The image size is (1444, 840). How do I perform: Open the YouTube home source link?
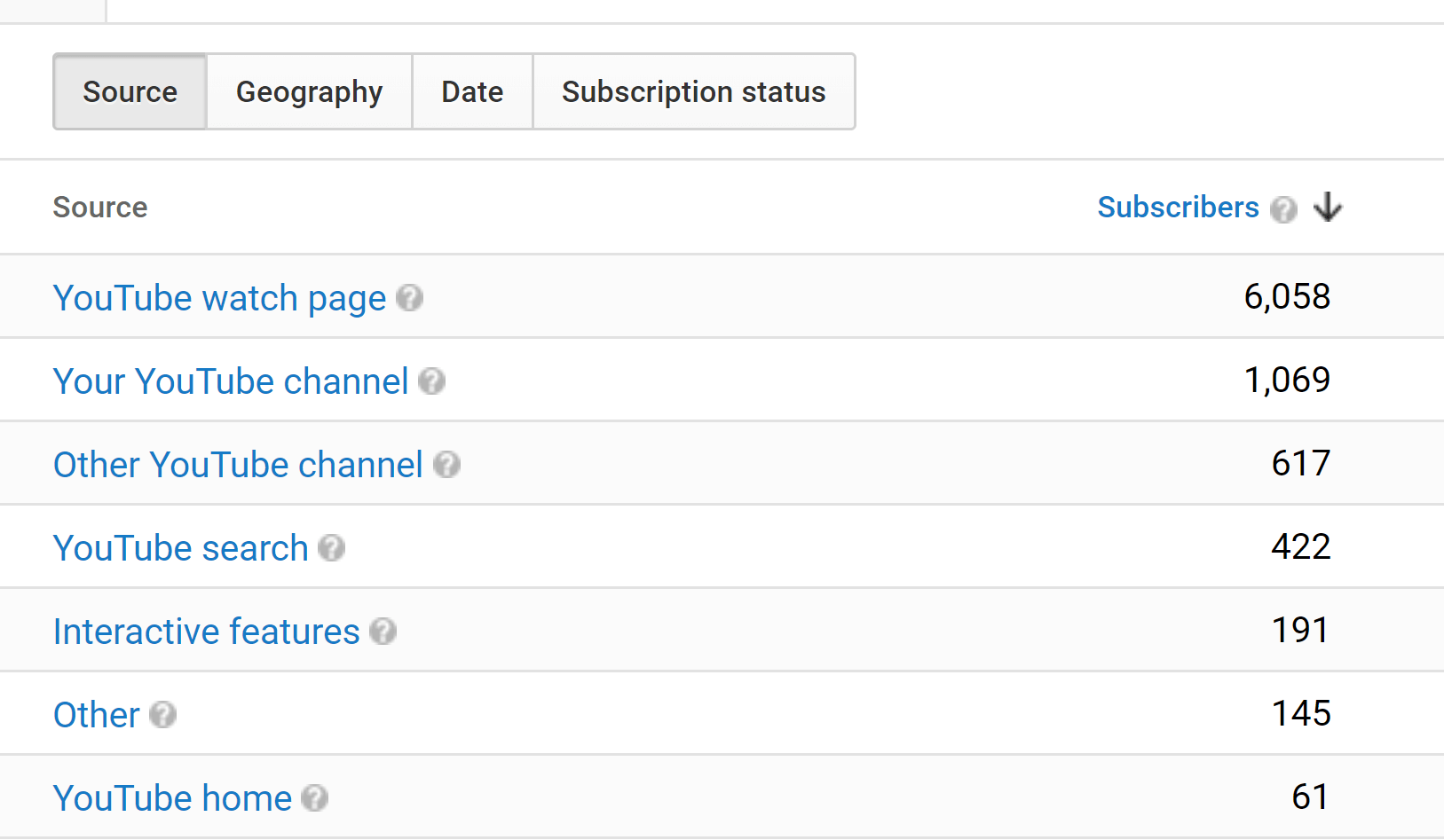(x=172, y=798)
